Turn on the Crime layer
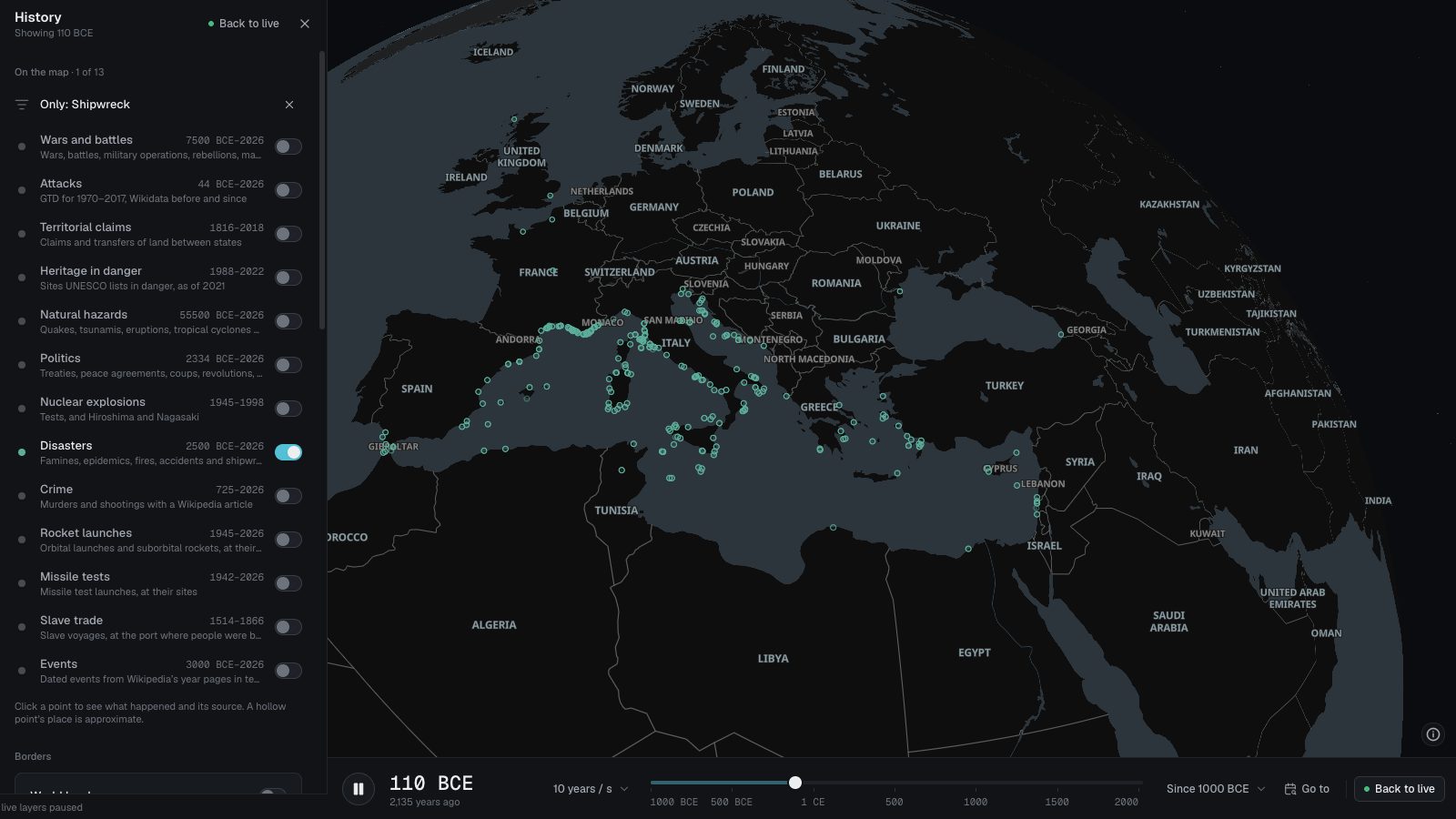The width and height of the screenshot is (1456, 819). pyautogui.click(x=288, y=496)
